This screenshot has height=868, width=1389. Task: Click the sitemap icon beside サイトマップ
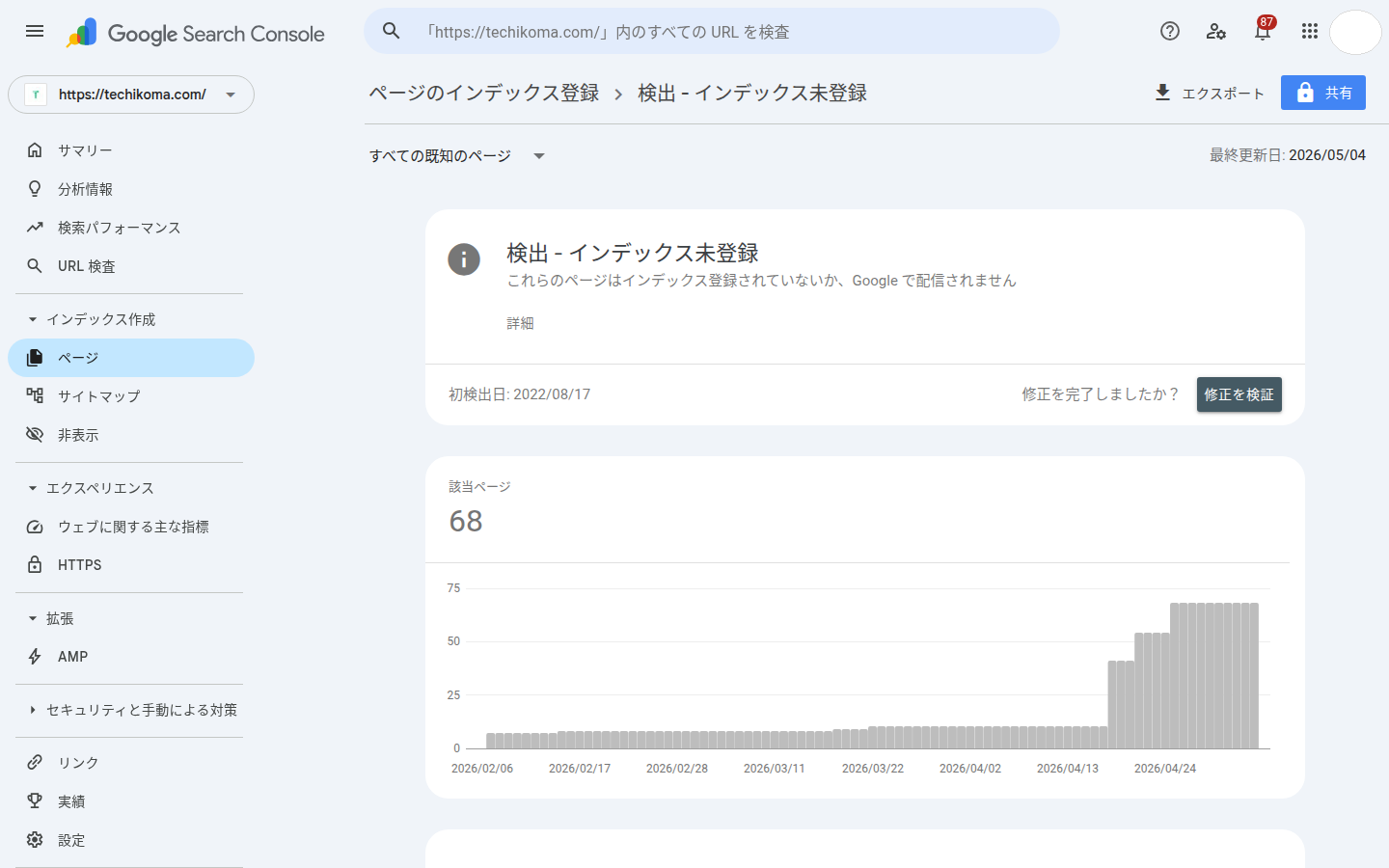(35, 395)
